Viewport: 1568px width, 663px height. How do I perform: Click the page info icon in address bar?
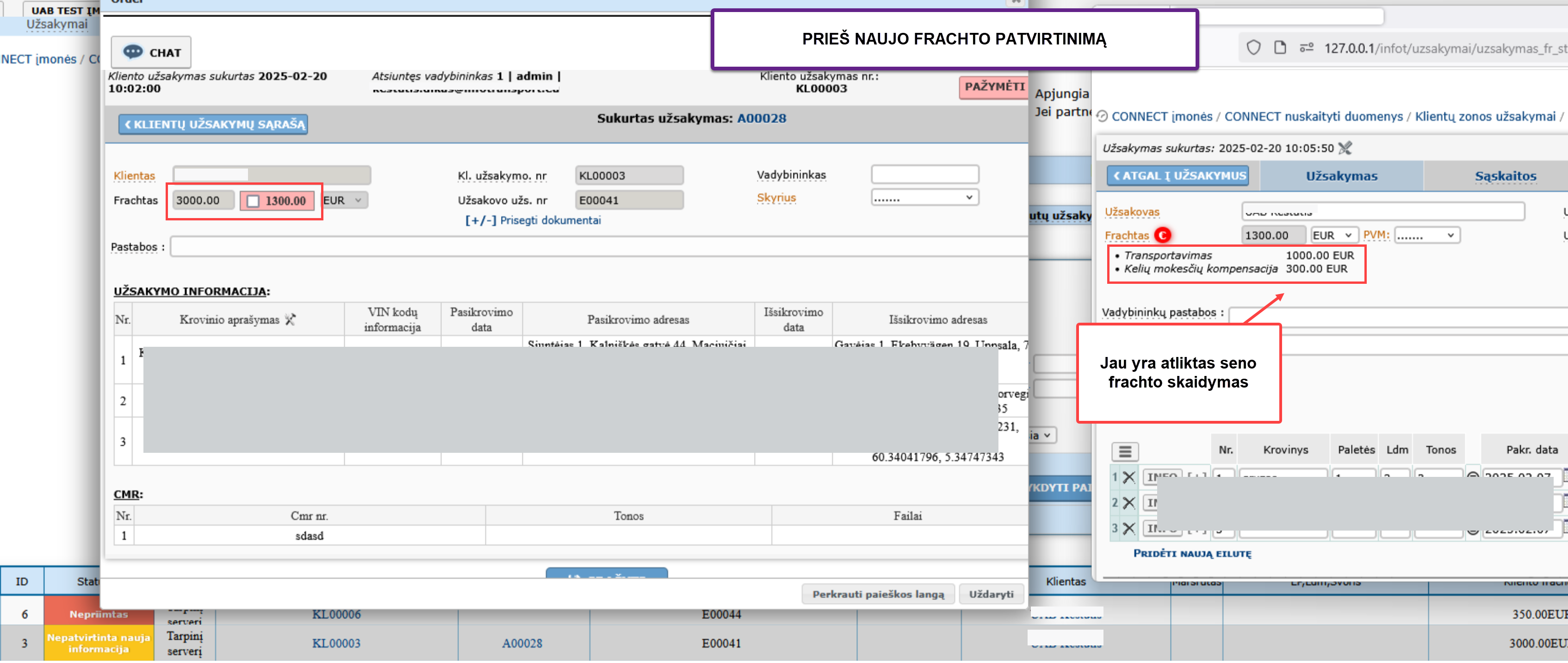pyautogui.click(x=1280, y=48)
